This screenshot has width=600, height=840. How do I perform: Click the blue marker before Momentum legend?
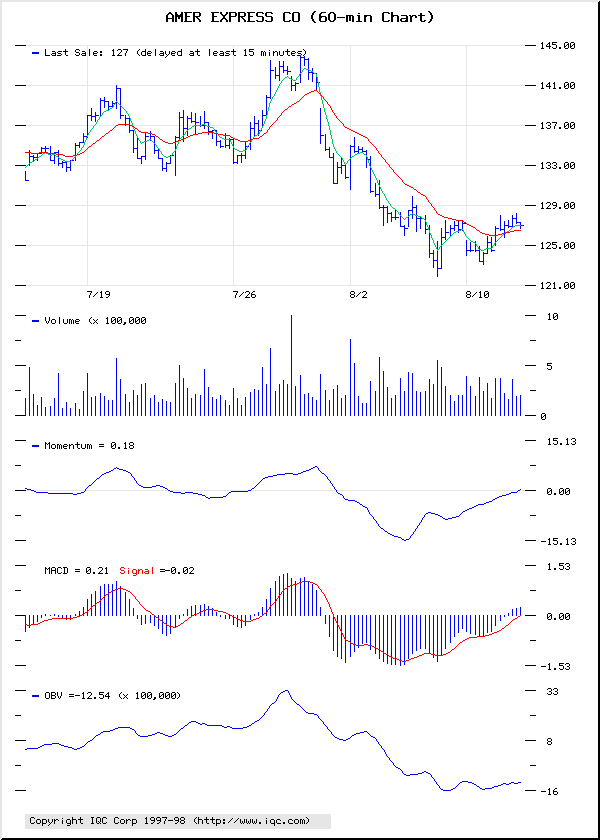(35, 446)
